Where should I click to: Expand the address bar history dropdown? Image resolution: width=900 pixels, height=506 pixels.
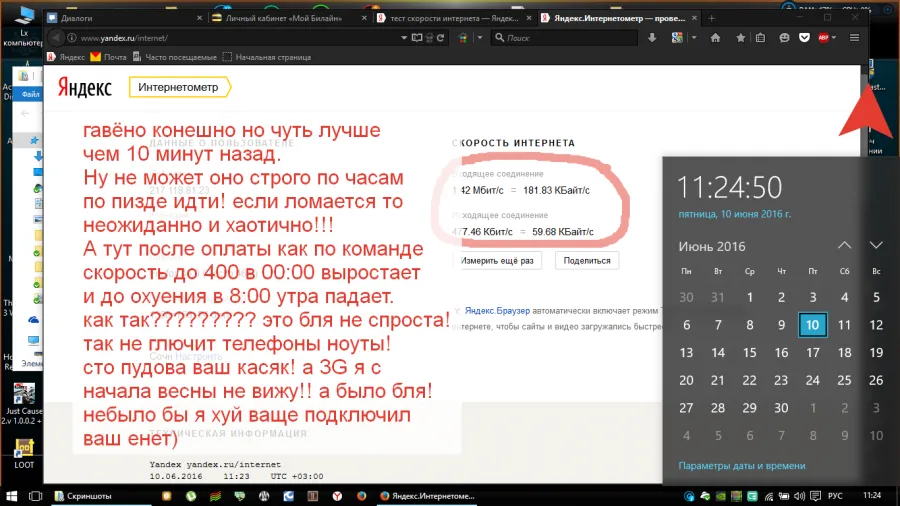(x=404, y=38)
